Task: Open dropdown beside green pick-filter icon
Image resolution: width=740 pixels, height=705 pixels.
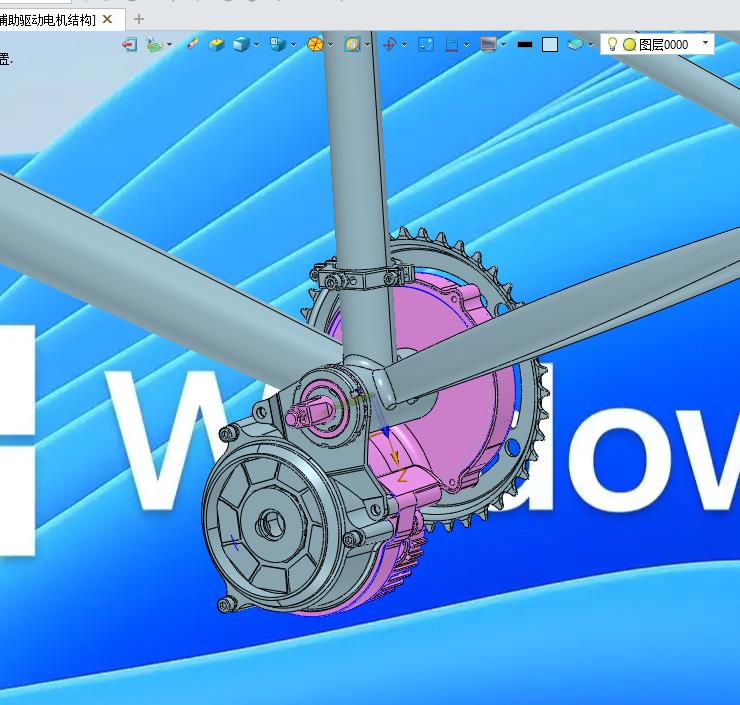Action: [170, 45]
